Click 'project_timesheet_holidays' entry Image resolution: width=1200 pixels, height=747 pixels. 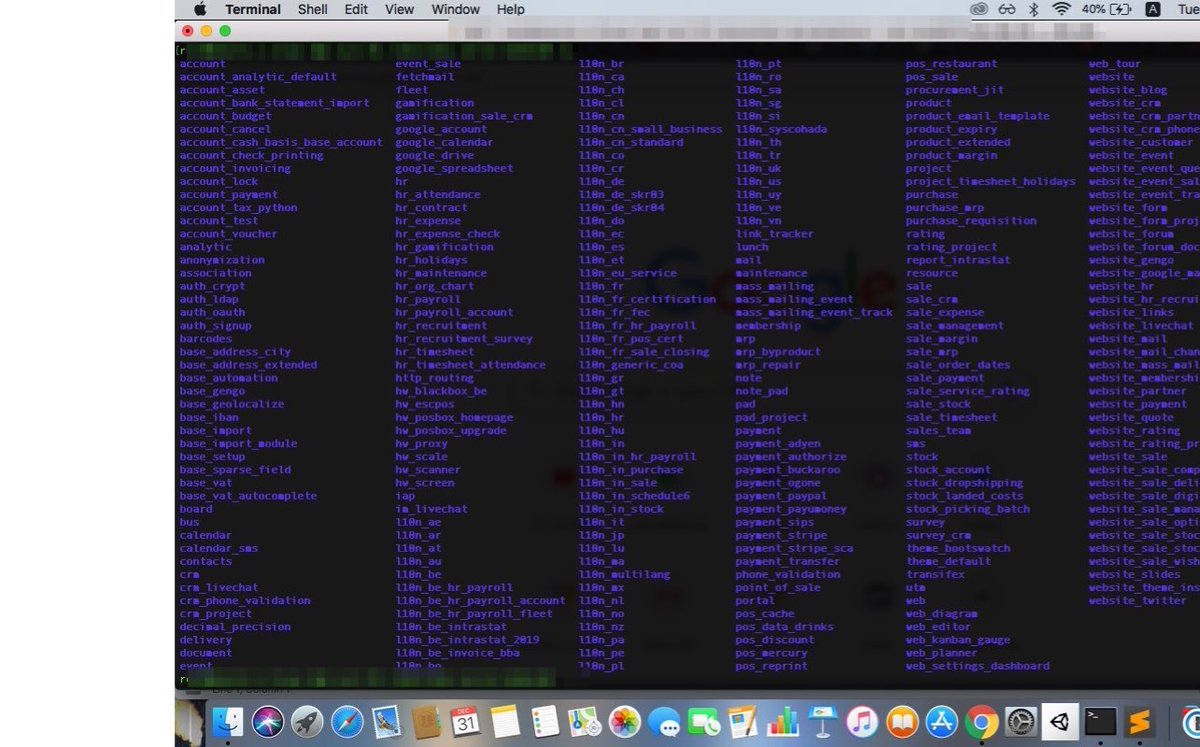coord(991,181)
